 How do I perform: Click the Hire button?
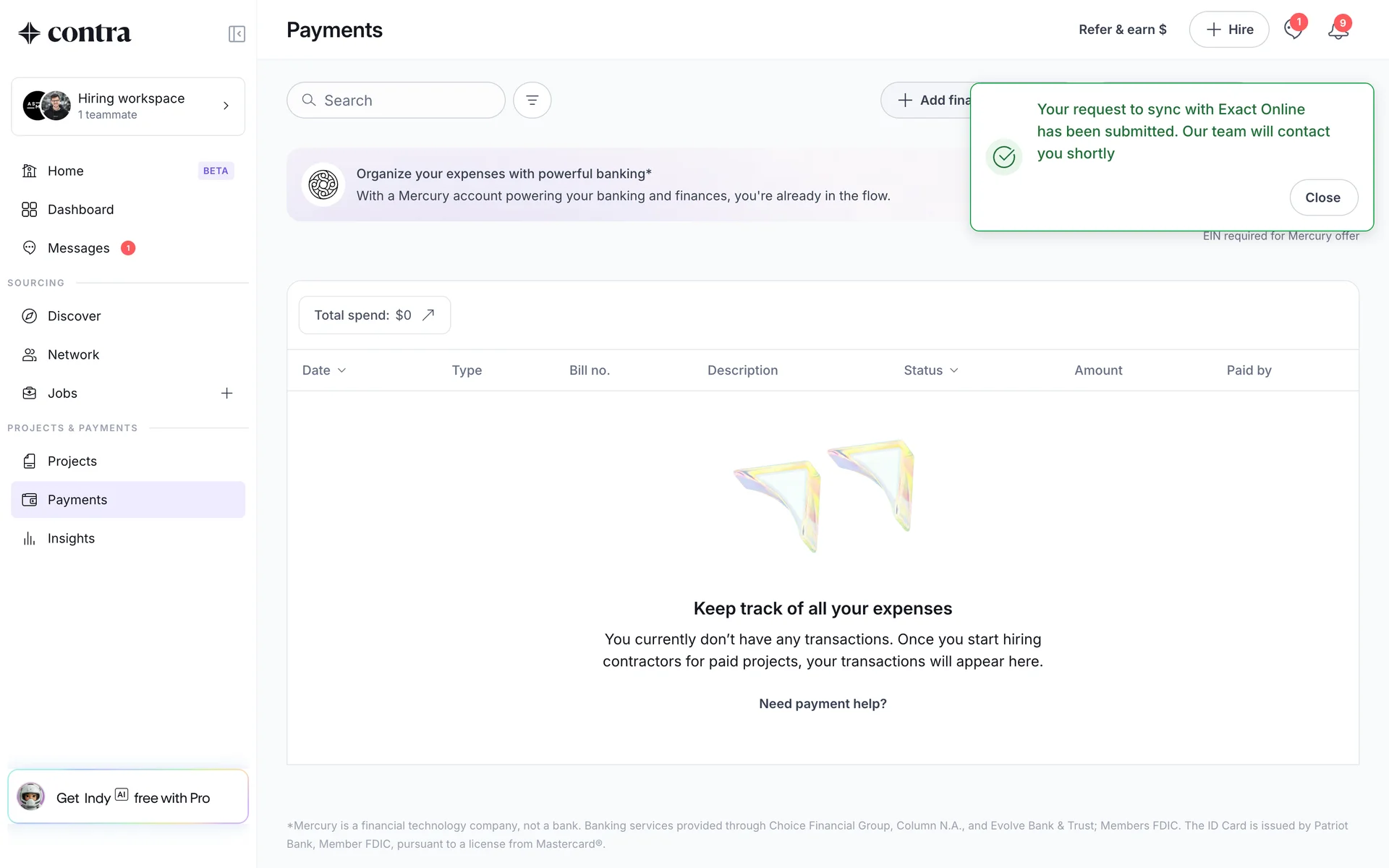pyautogui.click(x=1228, y=30)
